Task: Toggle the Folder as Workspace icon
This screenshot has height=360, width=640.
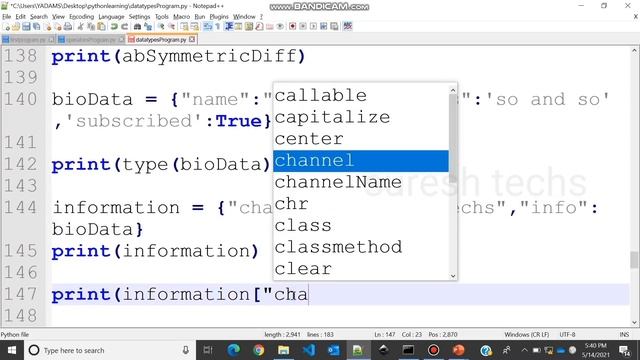Action: [x=269, y=27]
